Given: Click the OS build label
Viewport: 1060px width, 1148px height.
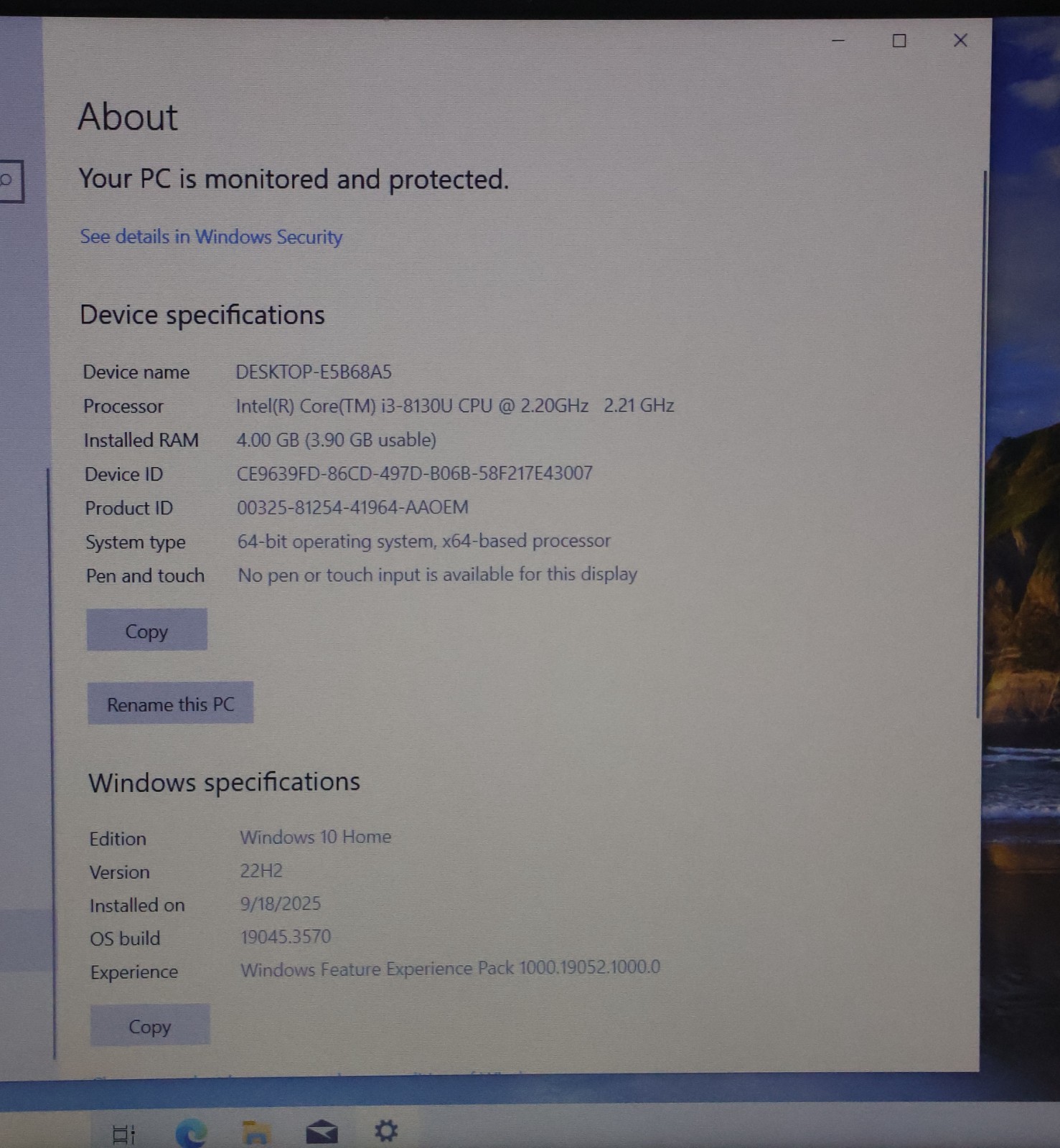Looking at the screenshot, I should [x=125, y=939].
